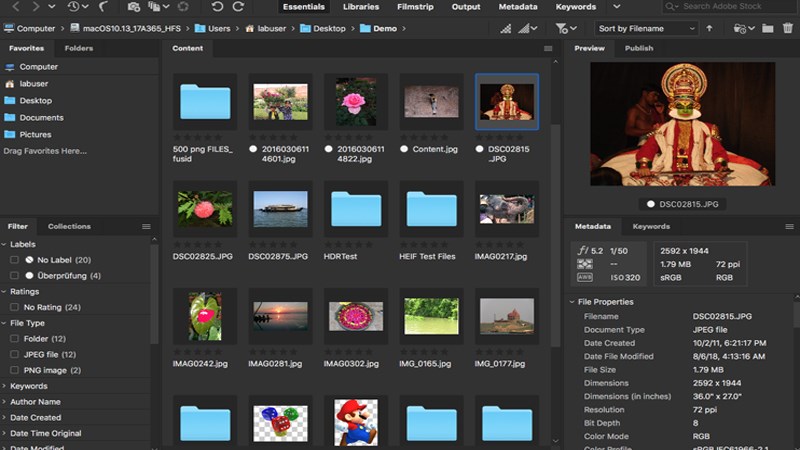The image size is (800, 450).
Task: Click Computer in the path bar
Action: coord(29,29)
